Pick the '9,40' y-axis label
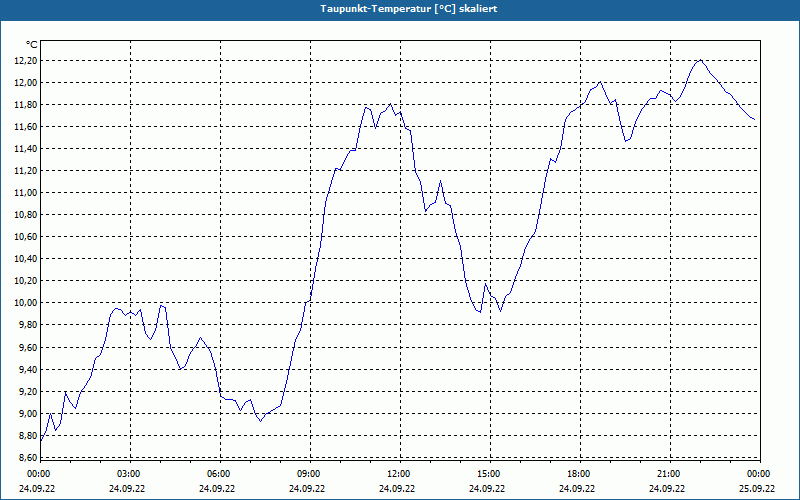 [28, 369]
